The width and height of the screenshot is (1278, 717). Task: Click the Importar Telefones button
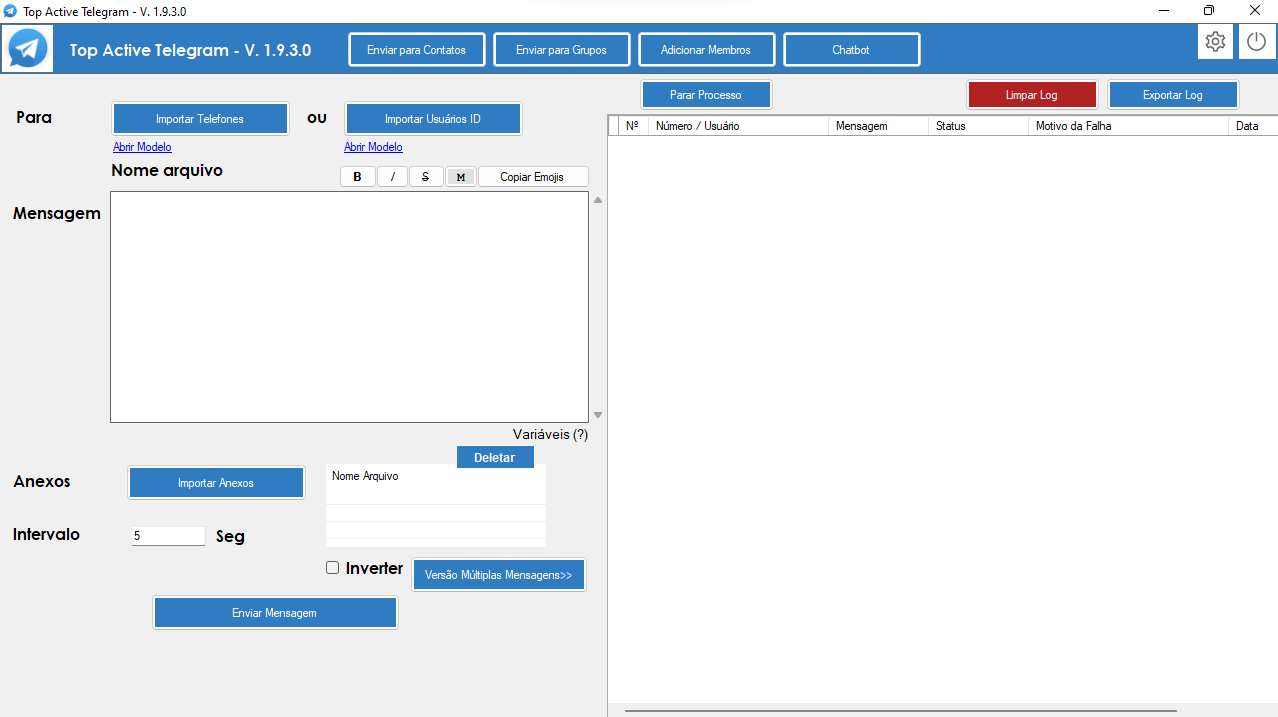click(200, 119)
